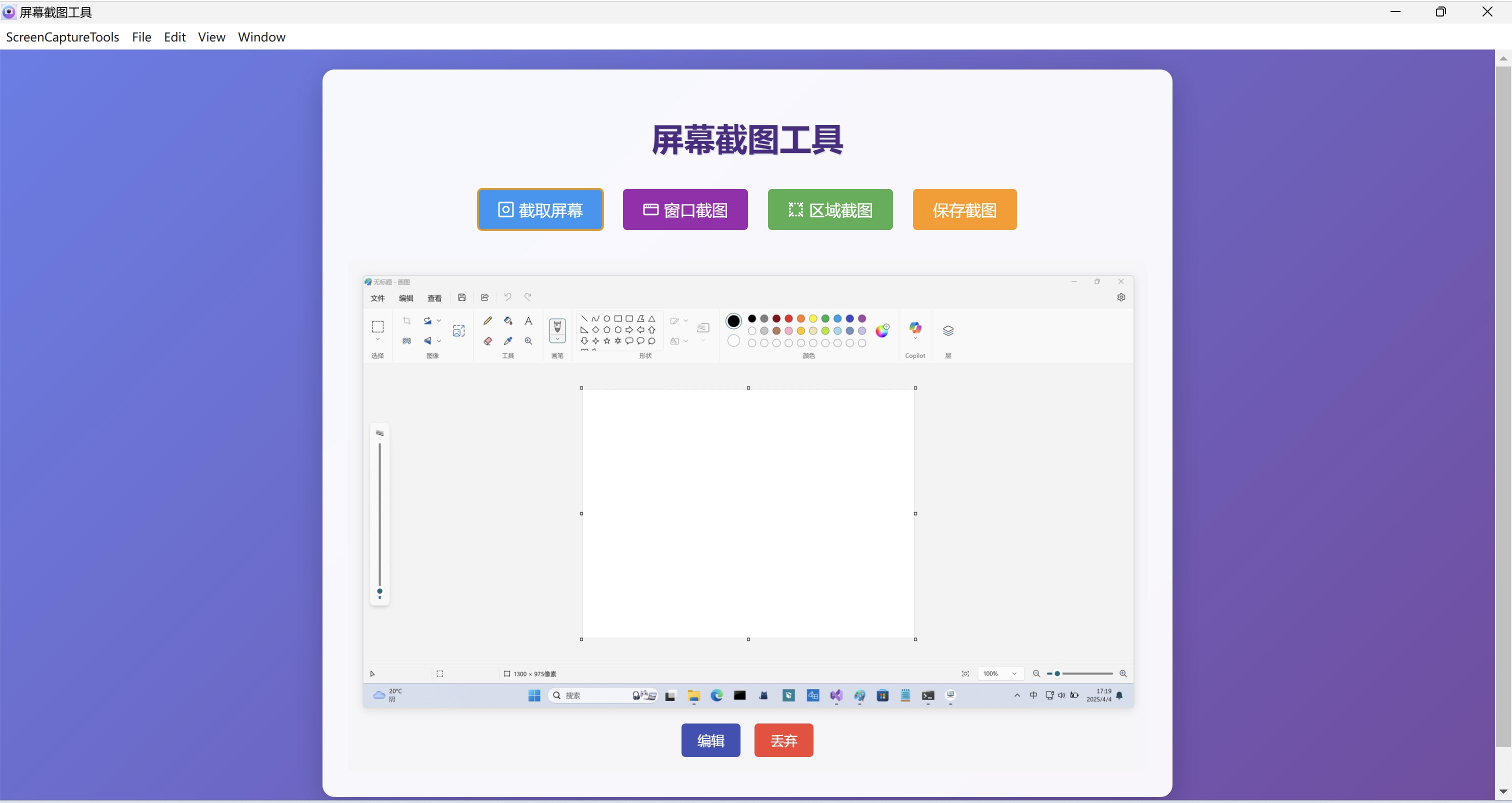This screenshot has width=1512, height=803.
Task: Open the View menu in the menu bar
Action: pyautogui.click(x=211, y=37)
